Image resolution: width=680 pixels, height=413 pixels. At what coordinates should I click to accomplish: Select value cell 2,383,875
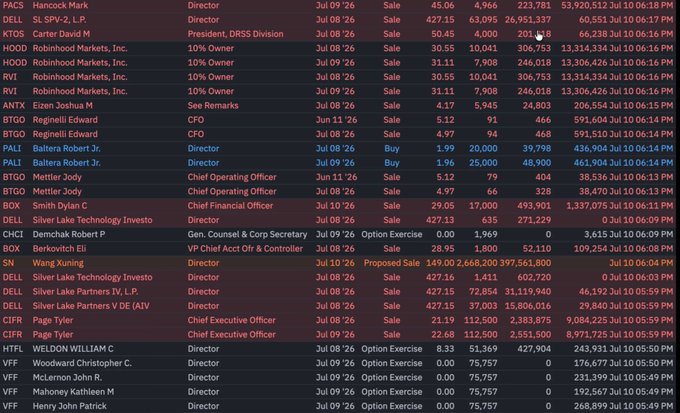click(x=530, y=320)
